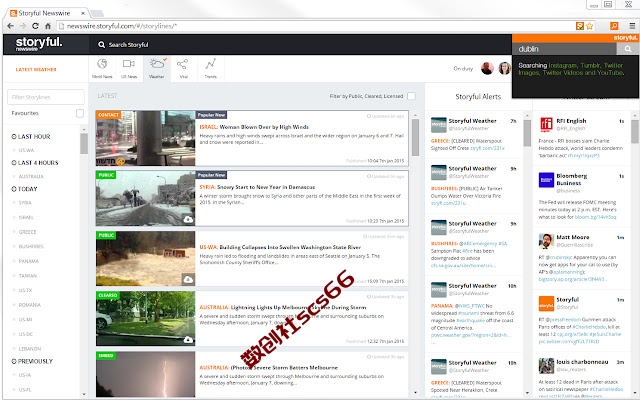Click the Storyful Weather avatar on the GREECE alert
This screenshot has height=400, width=640.
[x=439, y=124]
